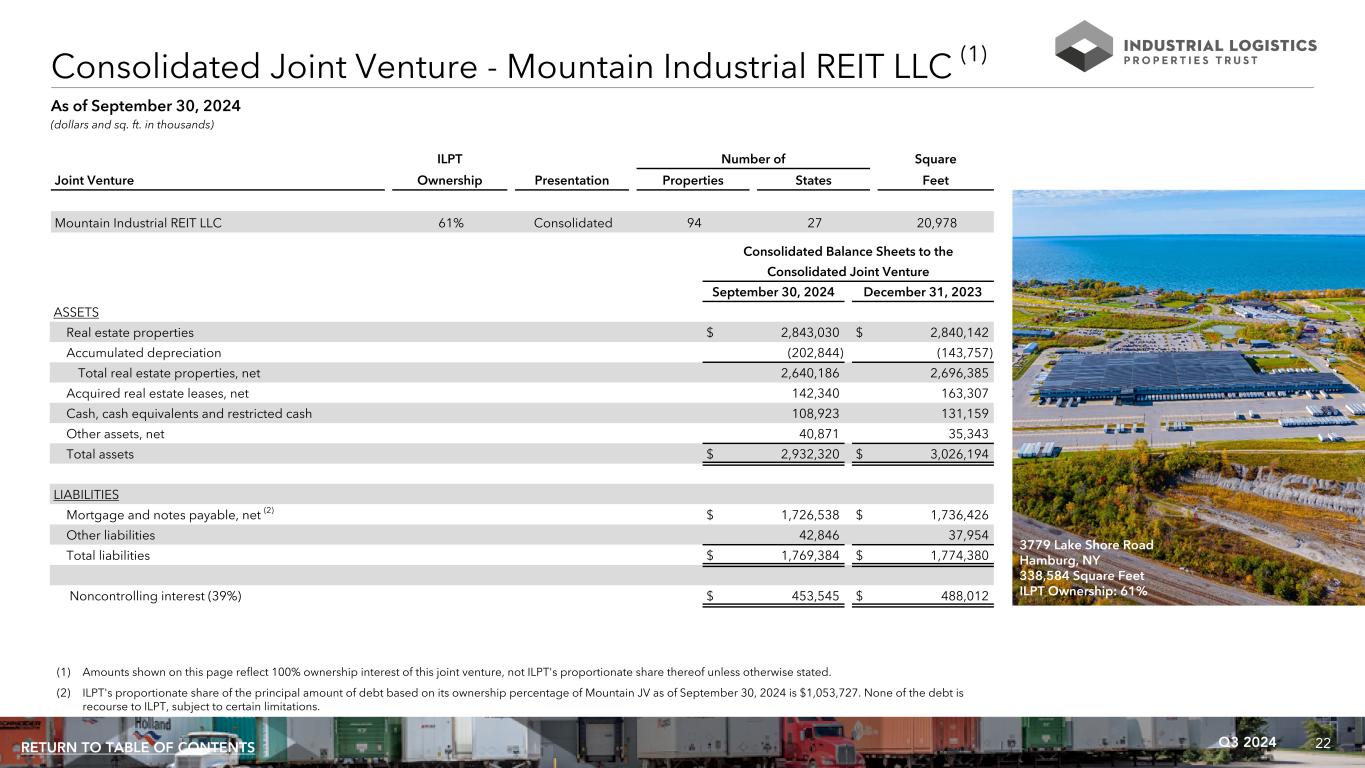1365x768 pixels.
Task: Select the Mountain Industrial REIT LLC row label
Action: [138, 223]
